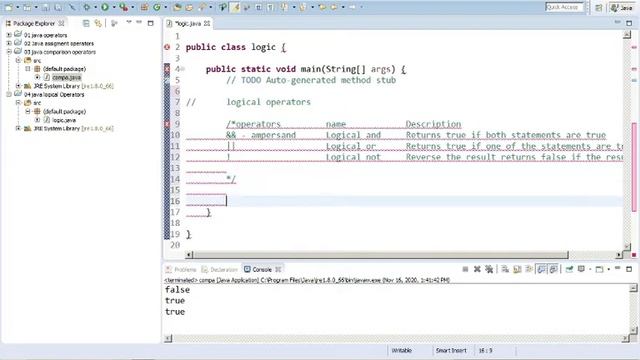The width and height of the screenshot is (640, 360).
Task: Click the Smart Insert status bar entry
Action: 451,350
